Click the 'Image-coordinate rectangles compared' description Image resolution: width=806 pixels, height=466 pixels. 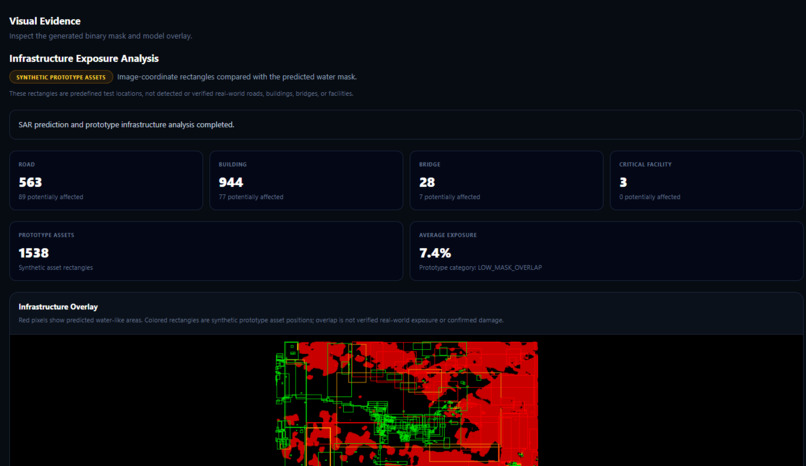[237, 77]
